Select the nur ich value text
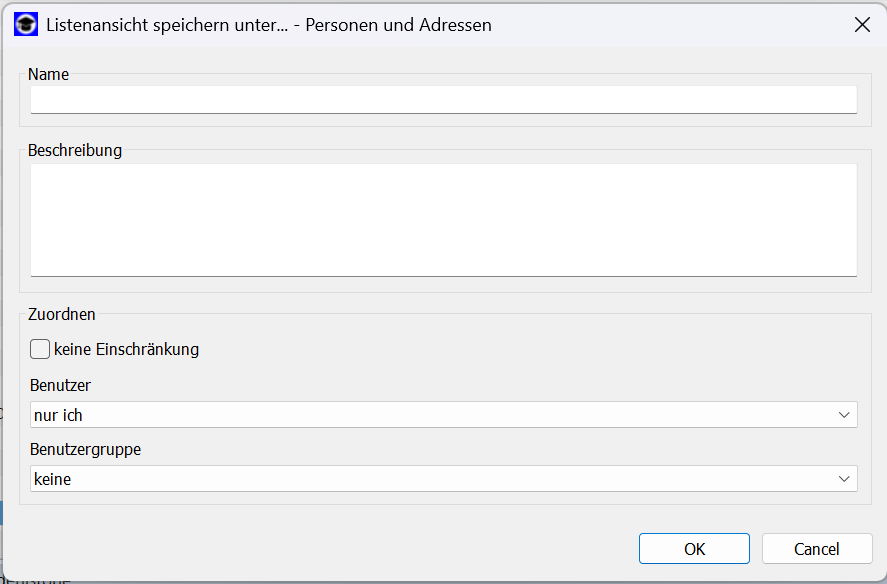887x584 pixels. 58,415
